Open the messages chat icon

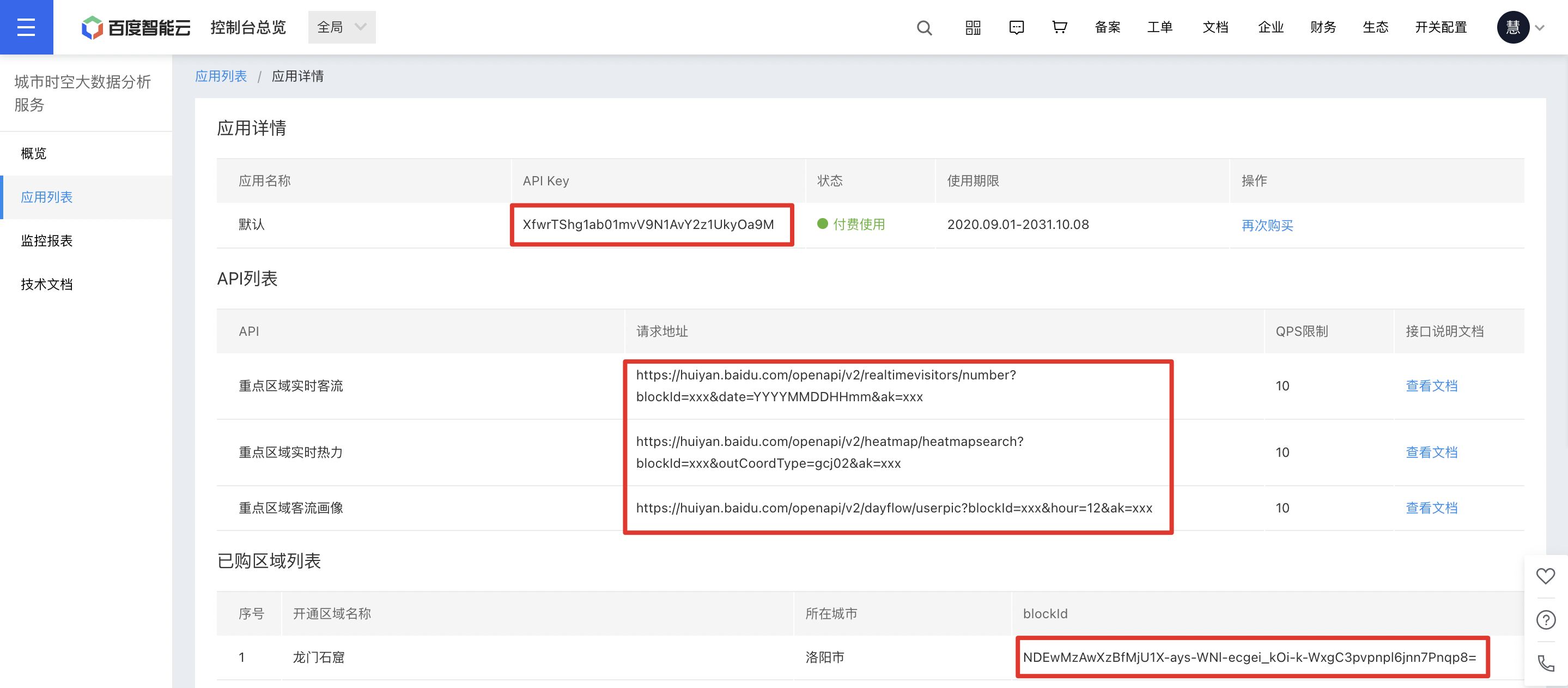(1017, 27)
